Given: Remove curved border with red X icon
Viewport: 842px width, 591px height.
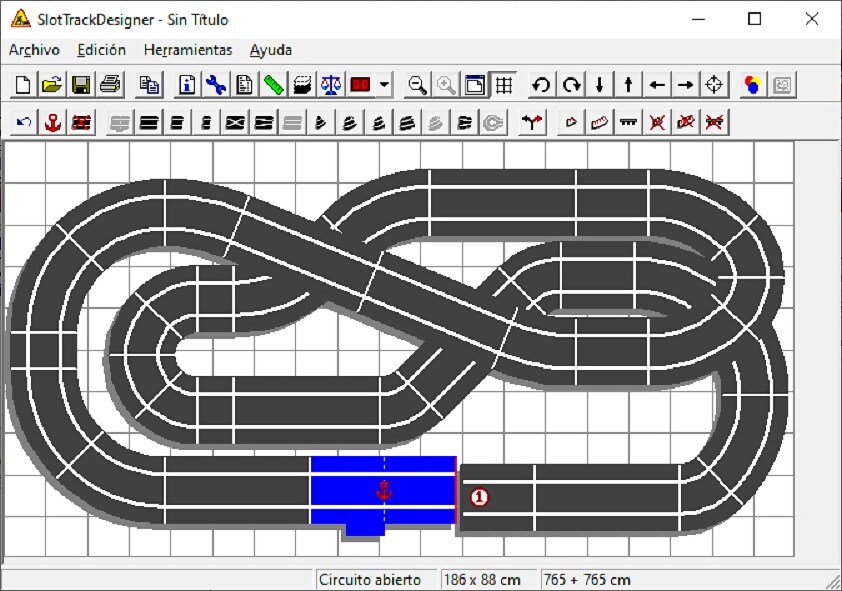Looking at the screenshot, I should coord(686,123).
